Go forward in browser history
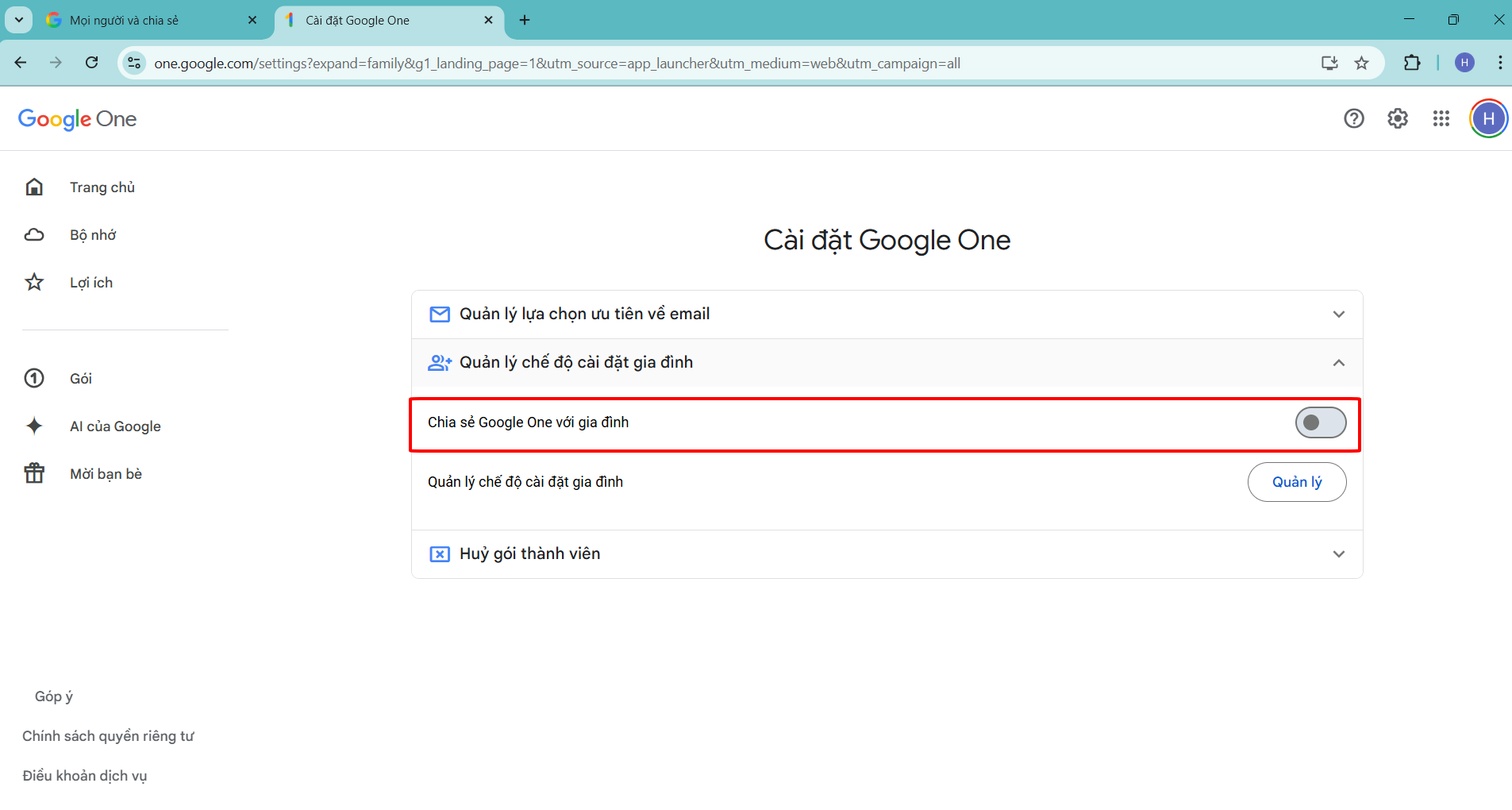Image resolution: width=1512 pixels, height=810 pixels. point(56,63)
